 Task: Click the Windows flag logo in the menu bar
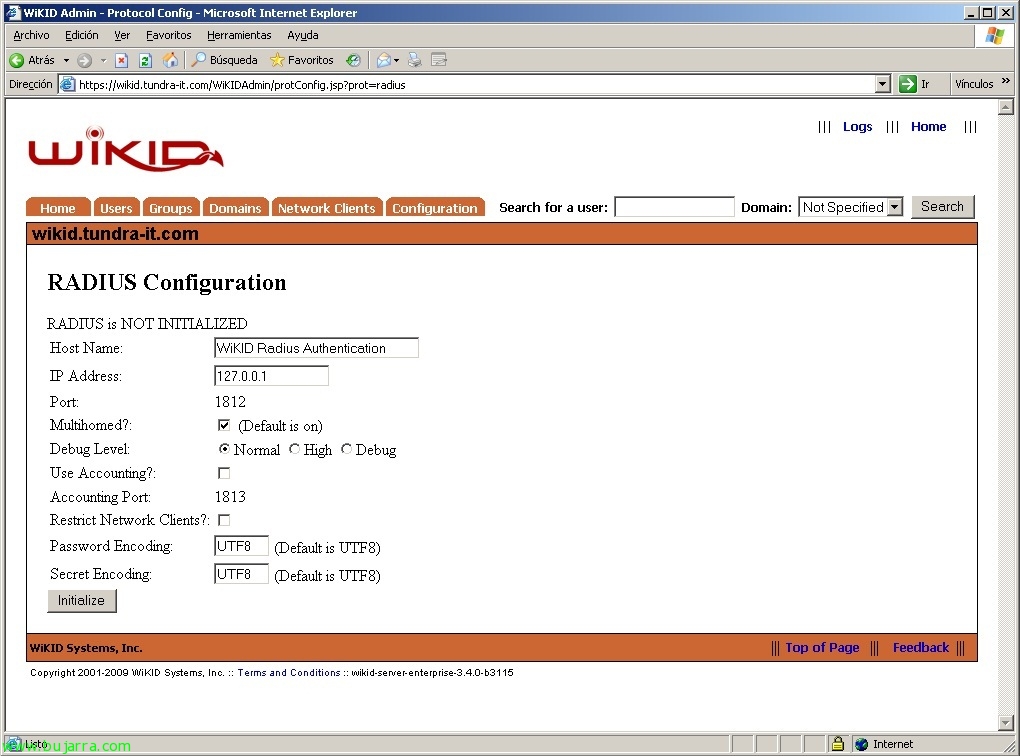[994, 36]
